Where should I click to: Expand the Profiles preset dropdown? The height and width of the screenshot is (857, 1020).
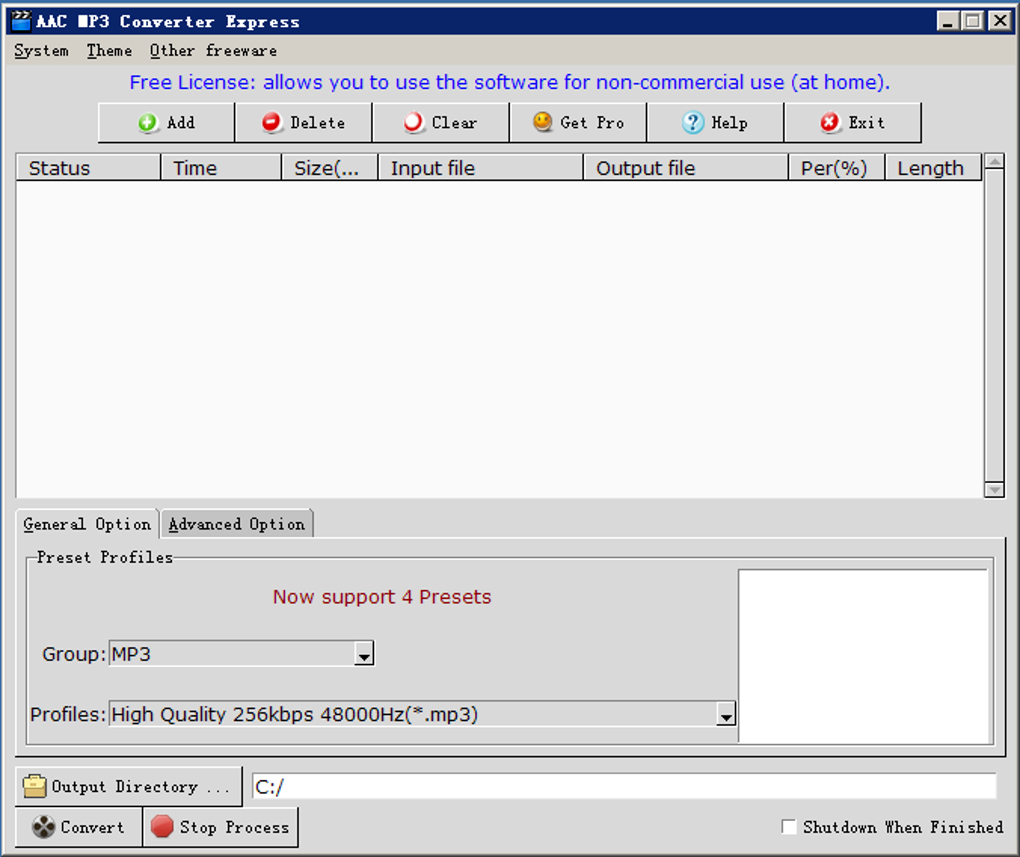click(x=726, y=714)
